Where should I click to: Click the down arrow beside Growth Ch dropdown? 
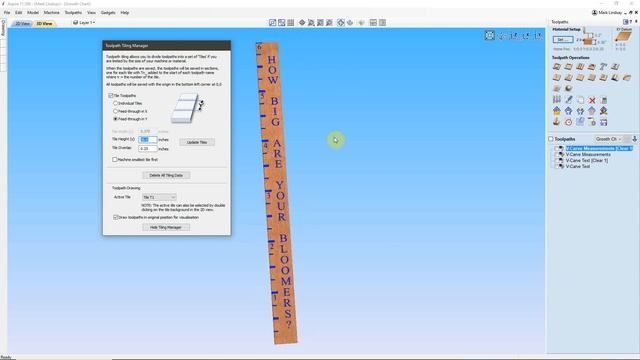pyautogui.click(x=634, y=139)
